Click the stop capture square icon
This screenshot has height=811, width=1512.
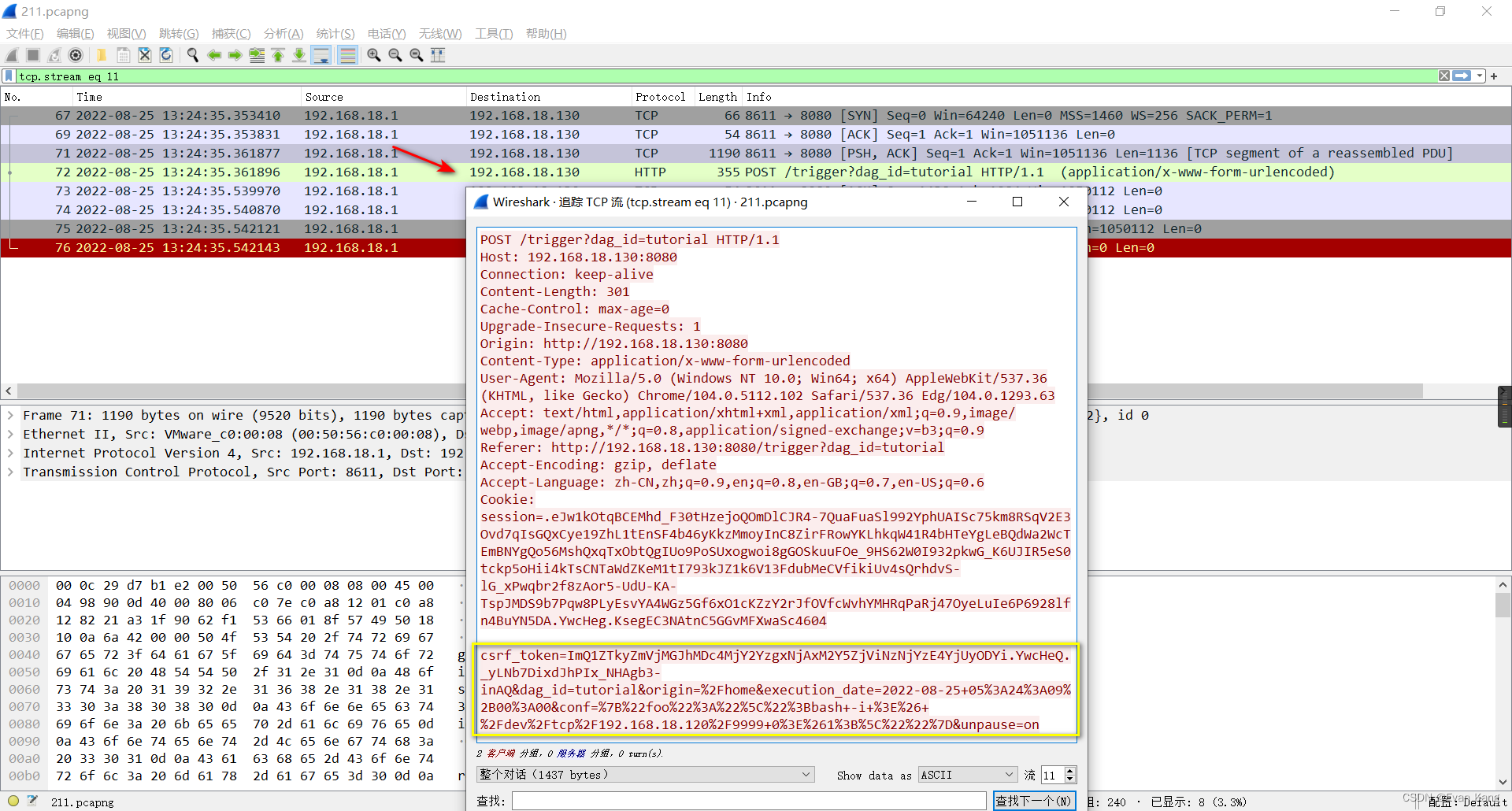[x=33, y=55]
